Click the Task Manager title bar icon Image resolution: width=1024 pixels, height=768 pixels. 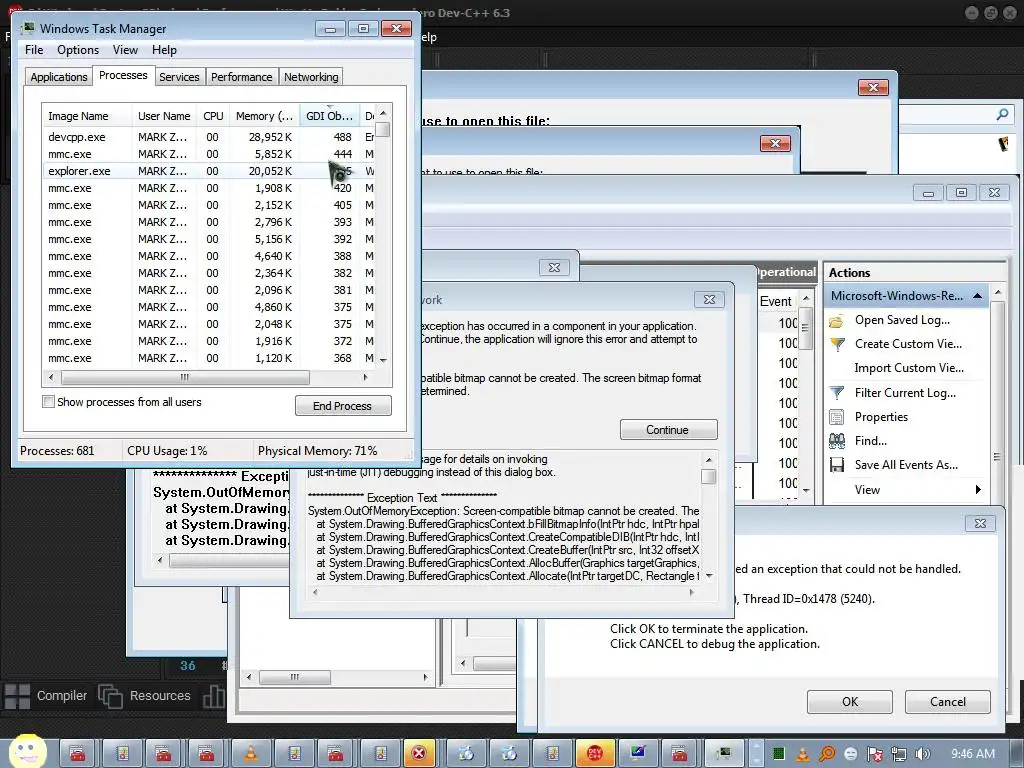click(27, 28)
